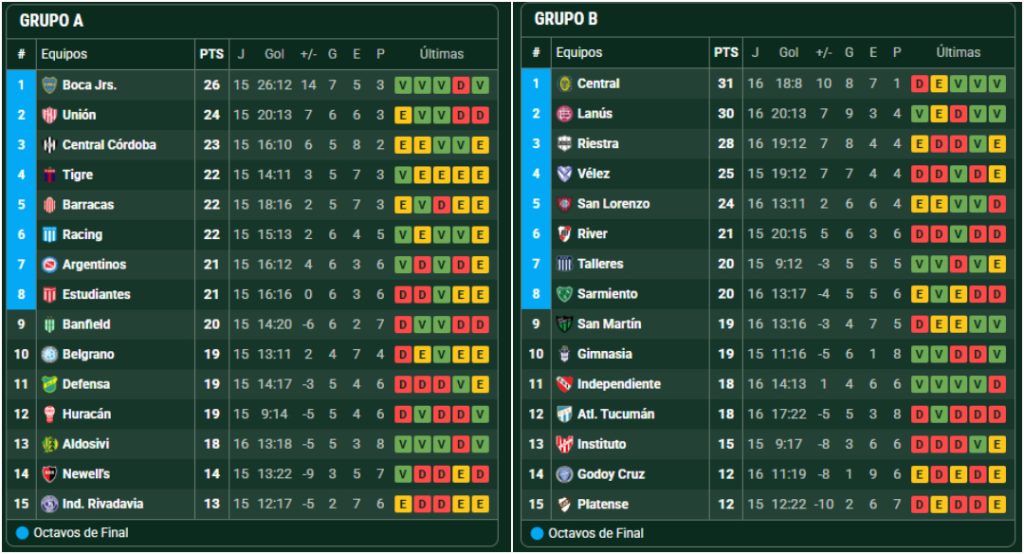1024x554 pixels.
Task: Click the Independiente team crest icon
Action: tap(564, 384)
